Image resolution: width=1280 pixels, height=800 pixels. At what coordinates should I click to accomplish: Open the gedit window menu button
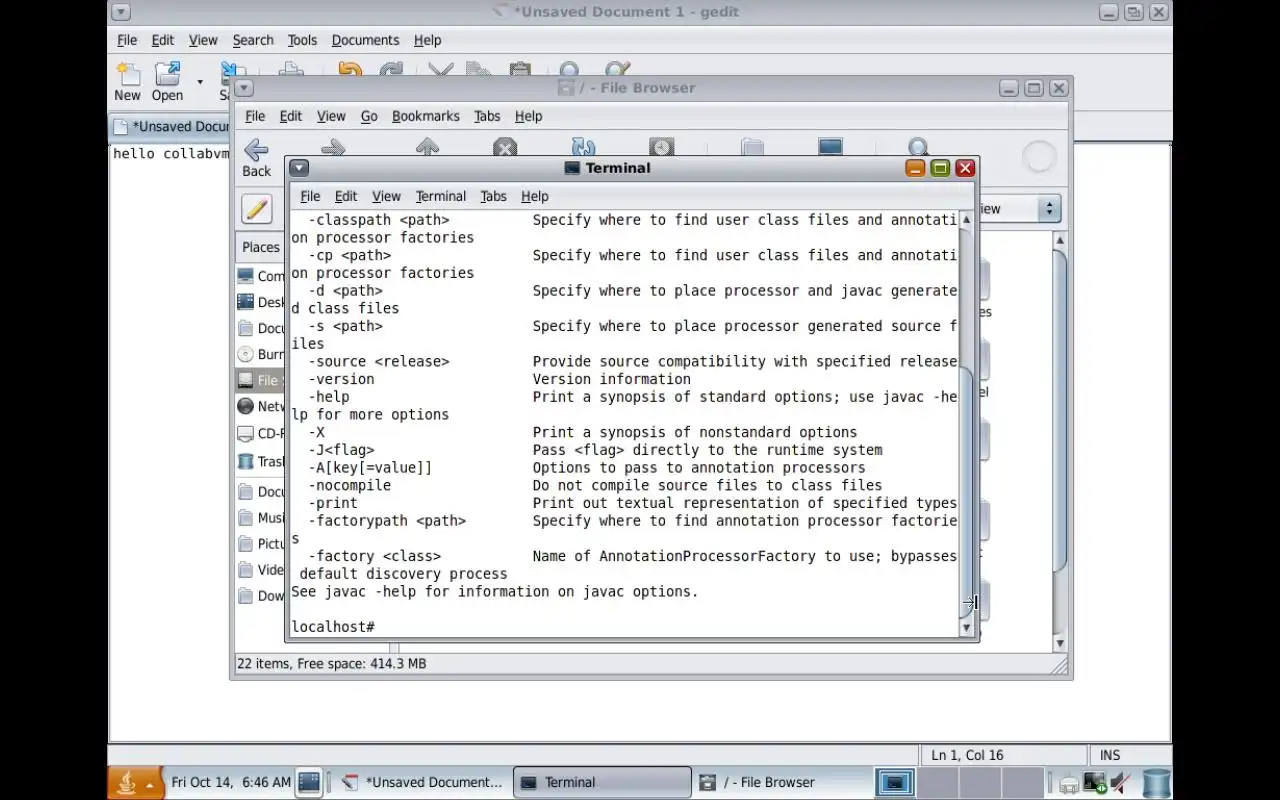point(121,12)
